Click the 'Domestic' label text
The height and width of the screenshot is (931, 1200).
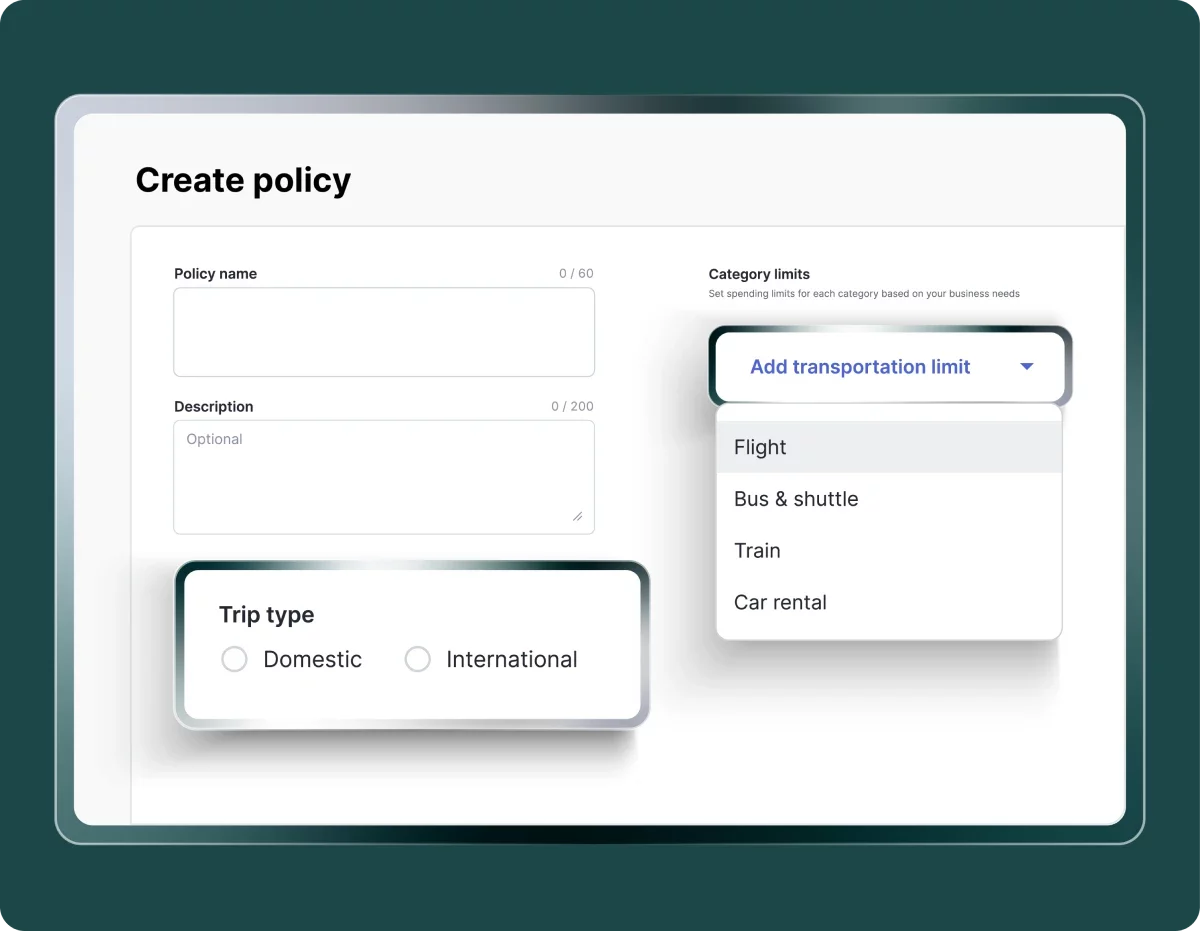point(312,660)
